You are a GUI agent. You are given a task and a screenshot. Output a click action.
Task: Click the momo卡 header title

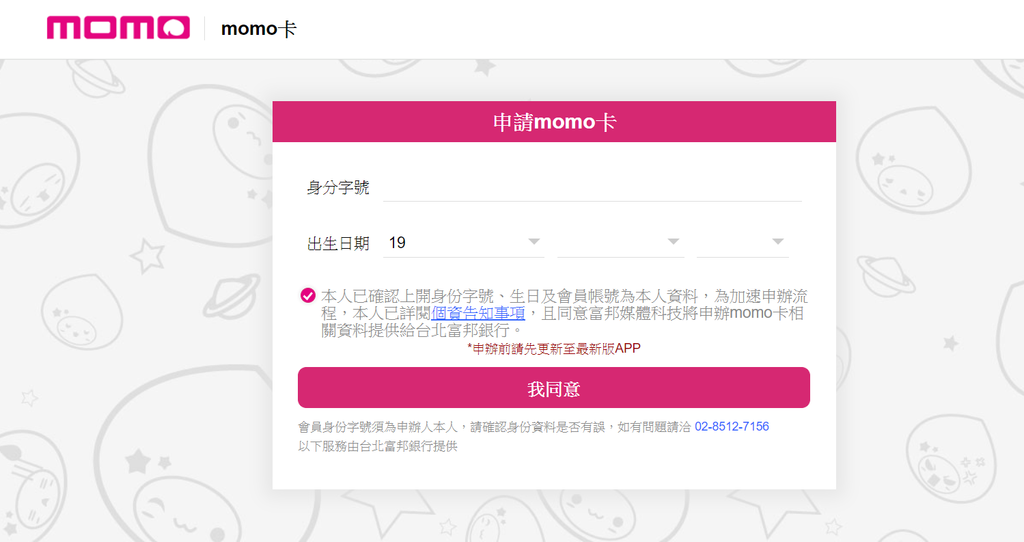259,29
